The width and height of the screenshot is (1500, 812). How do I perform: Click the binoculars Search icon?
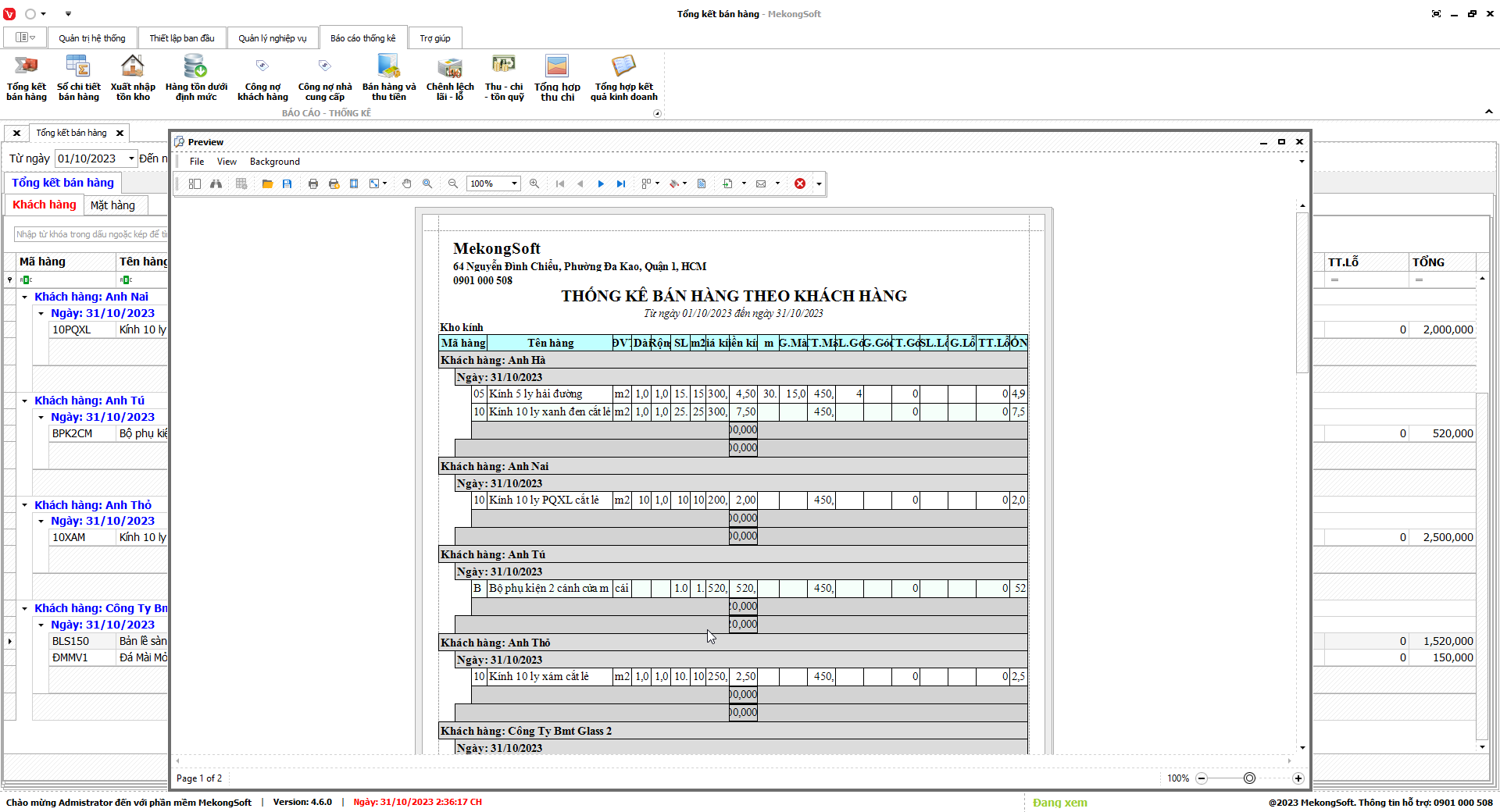(216, 183)
